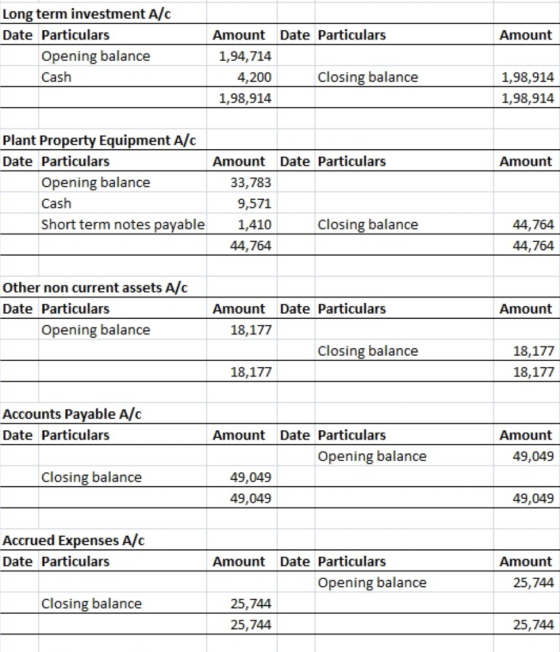Click the 18,177 opening balance amount

251,330
